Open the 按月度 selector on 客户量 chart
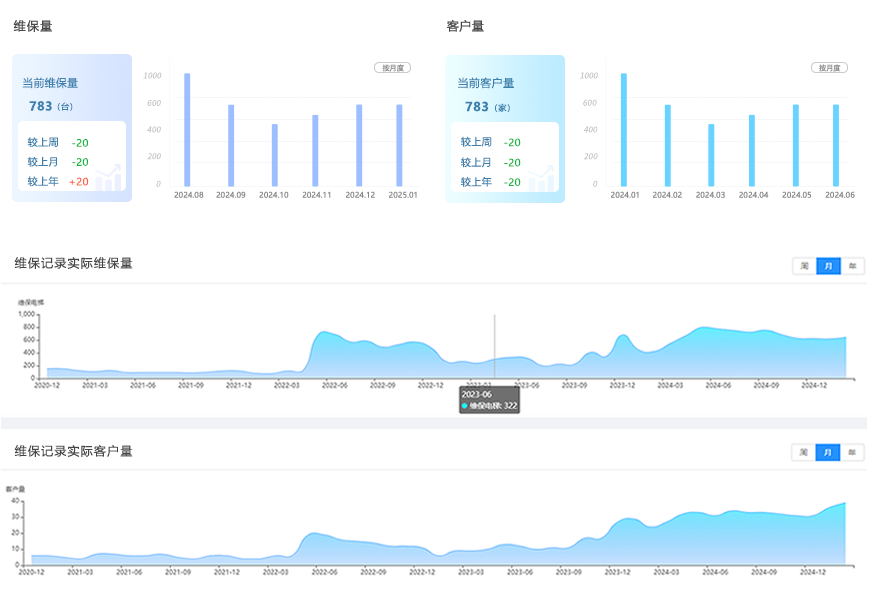Viewport: 870px width, 590px height. pos(829,68)
